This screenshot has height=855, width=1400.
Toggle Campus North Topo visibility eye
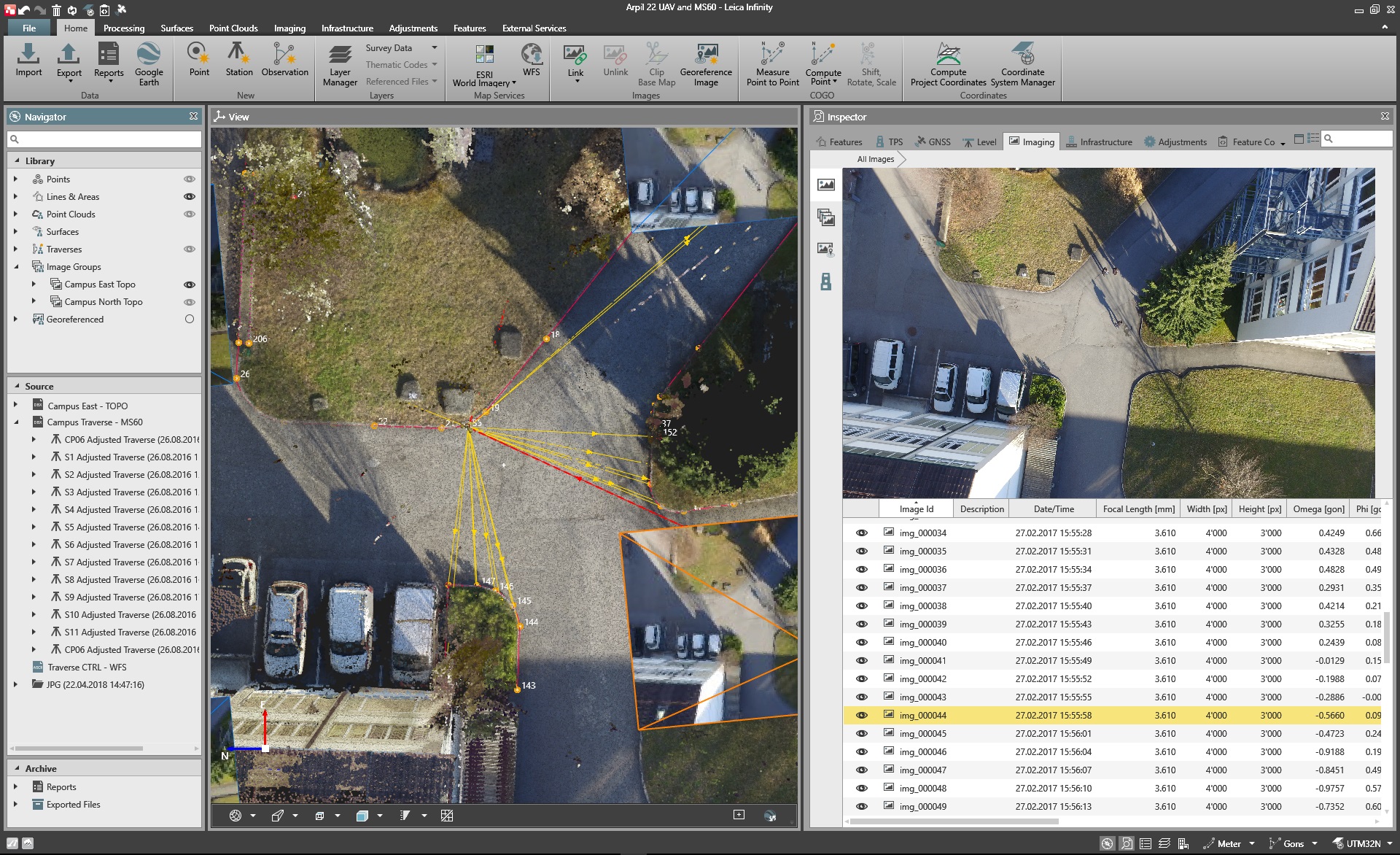point(189,302)
